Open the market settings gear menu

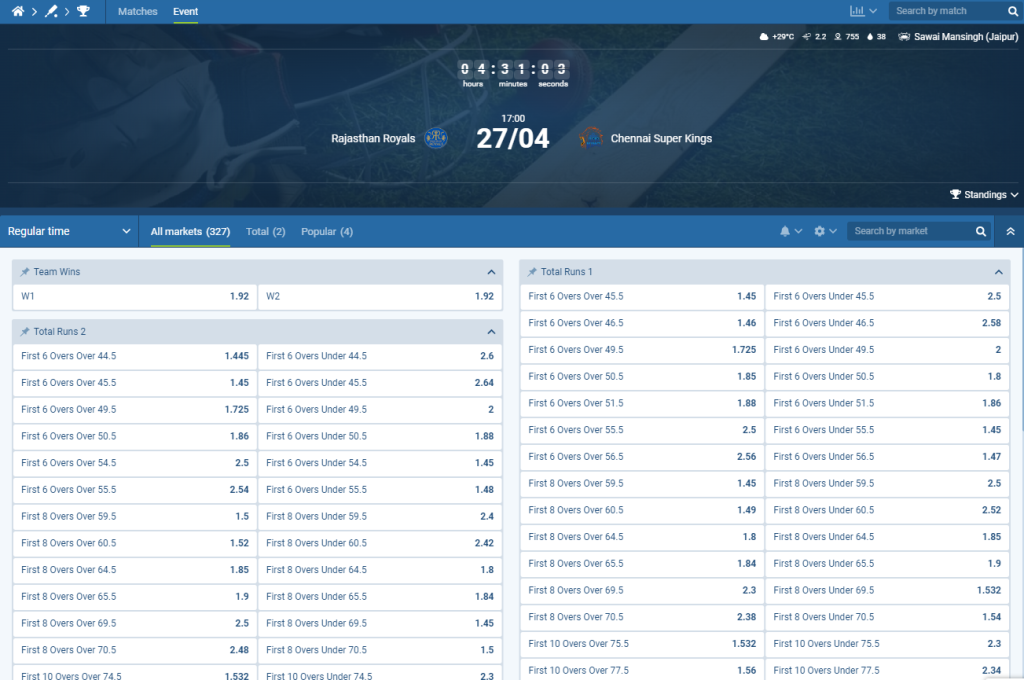[x=825, y=231]
